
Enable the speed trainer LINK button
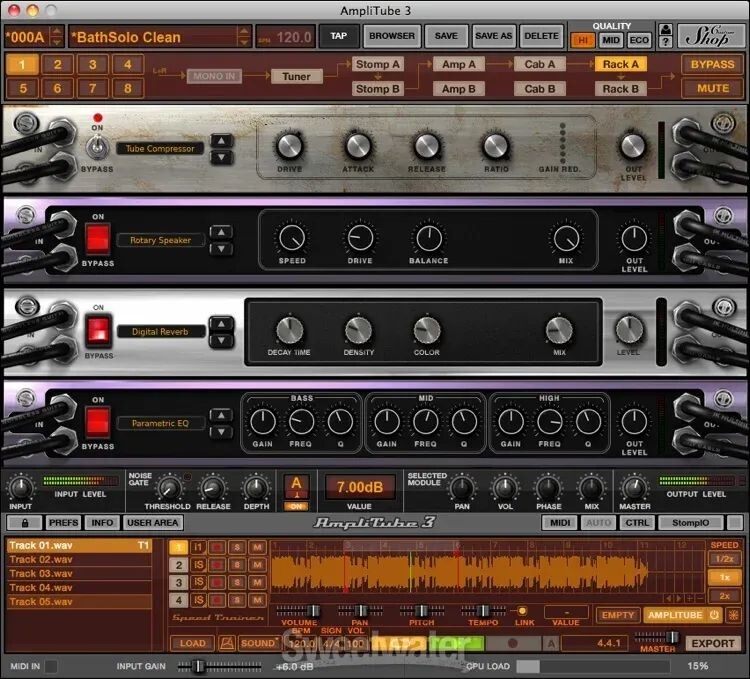pyautogui.click(x=520, y=610)
